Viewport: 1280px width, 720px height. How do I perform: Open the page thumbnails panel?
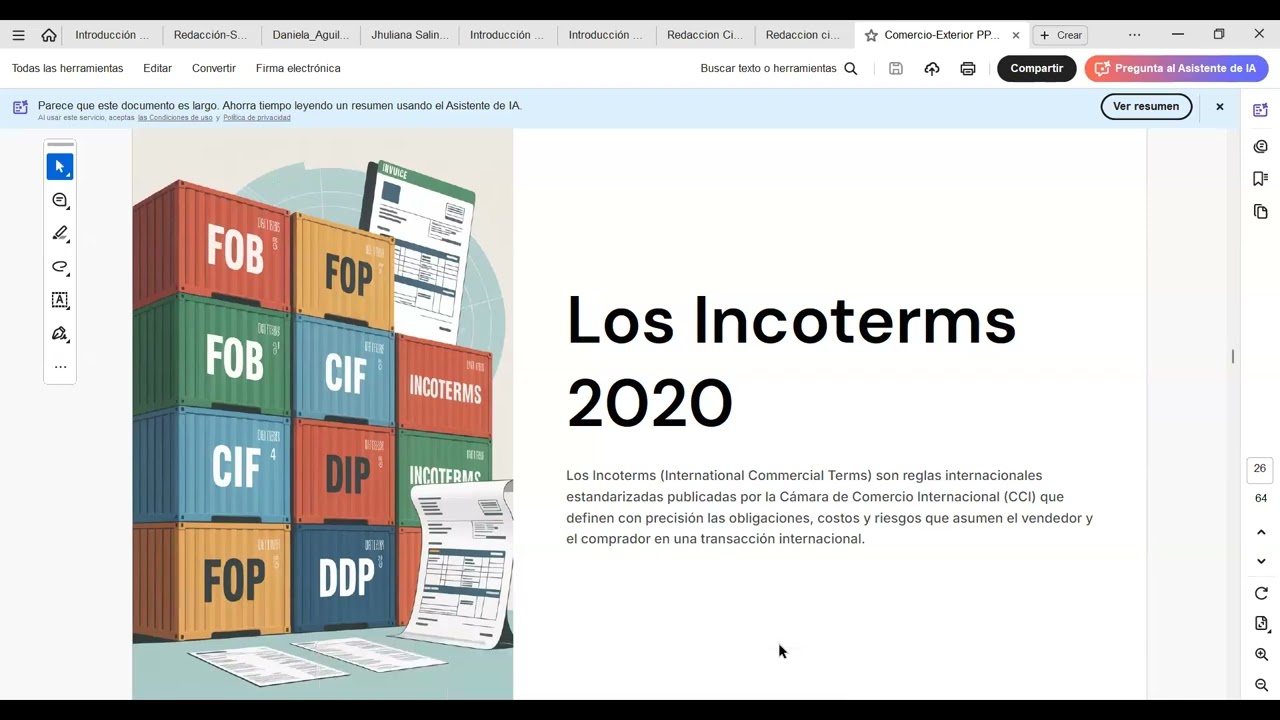pyautogui.click(x=1260, y=212)
